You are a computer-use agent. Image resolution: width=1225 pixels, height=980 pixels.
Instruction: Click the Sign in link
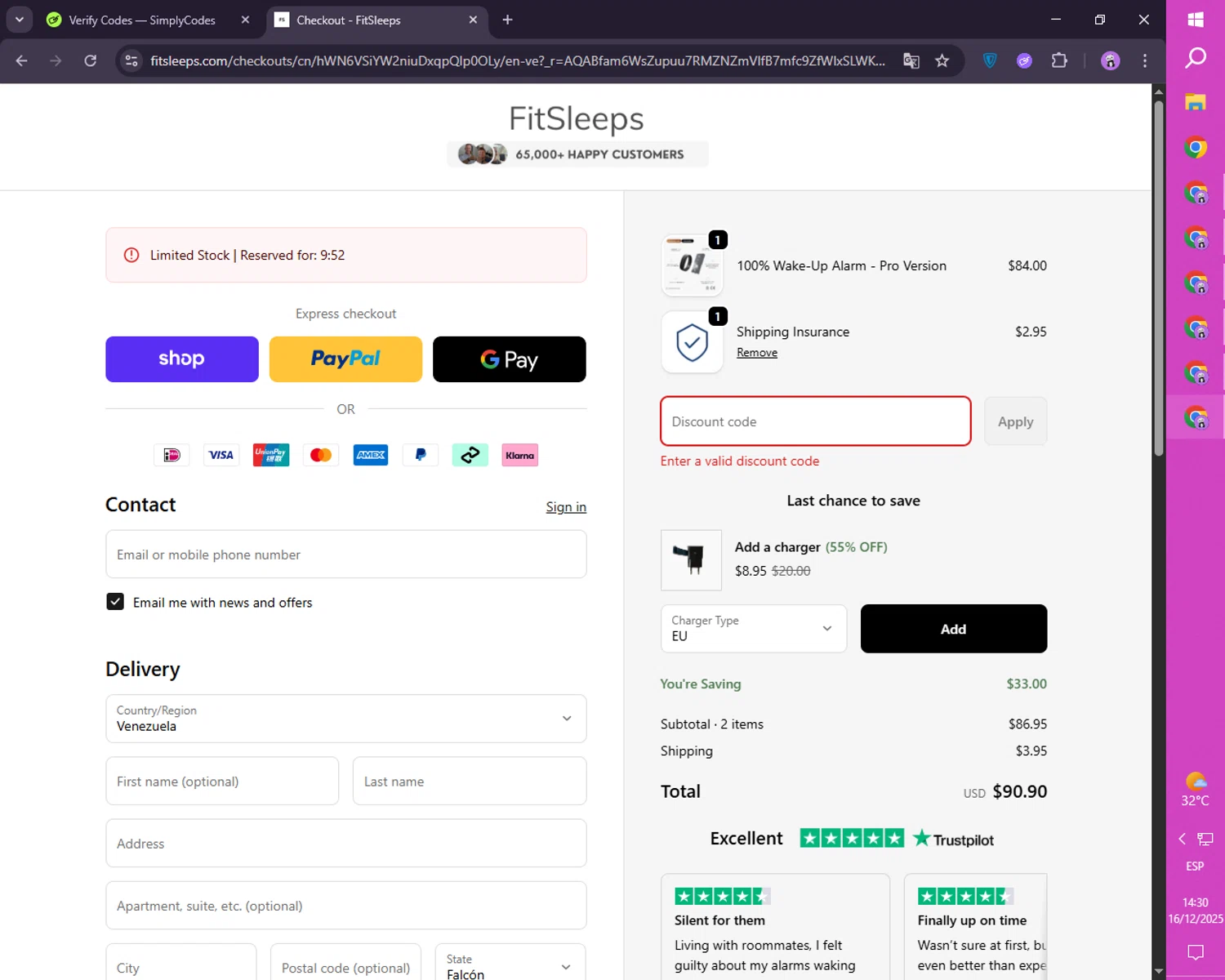(566, 507)
